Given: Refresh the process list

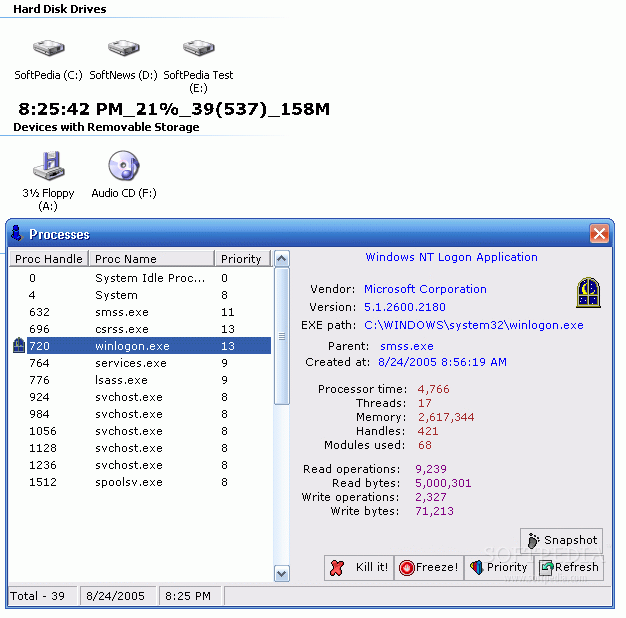Looking at the screenshot, I should [569, 567].
